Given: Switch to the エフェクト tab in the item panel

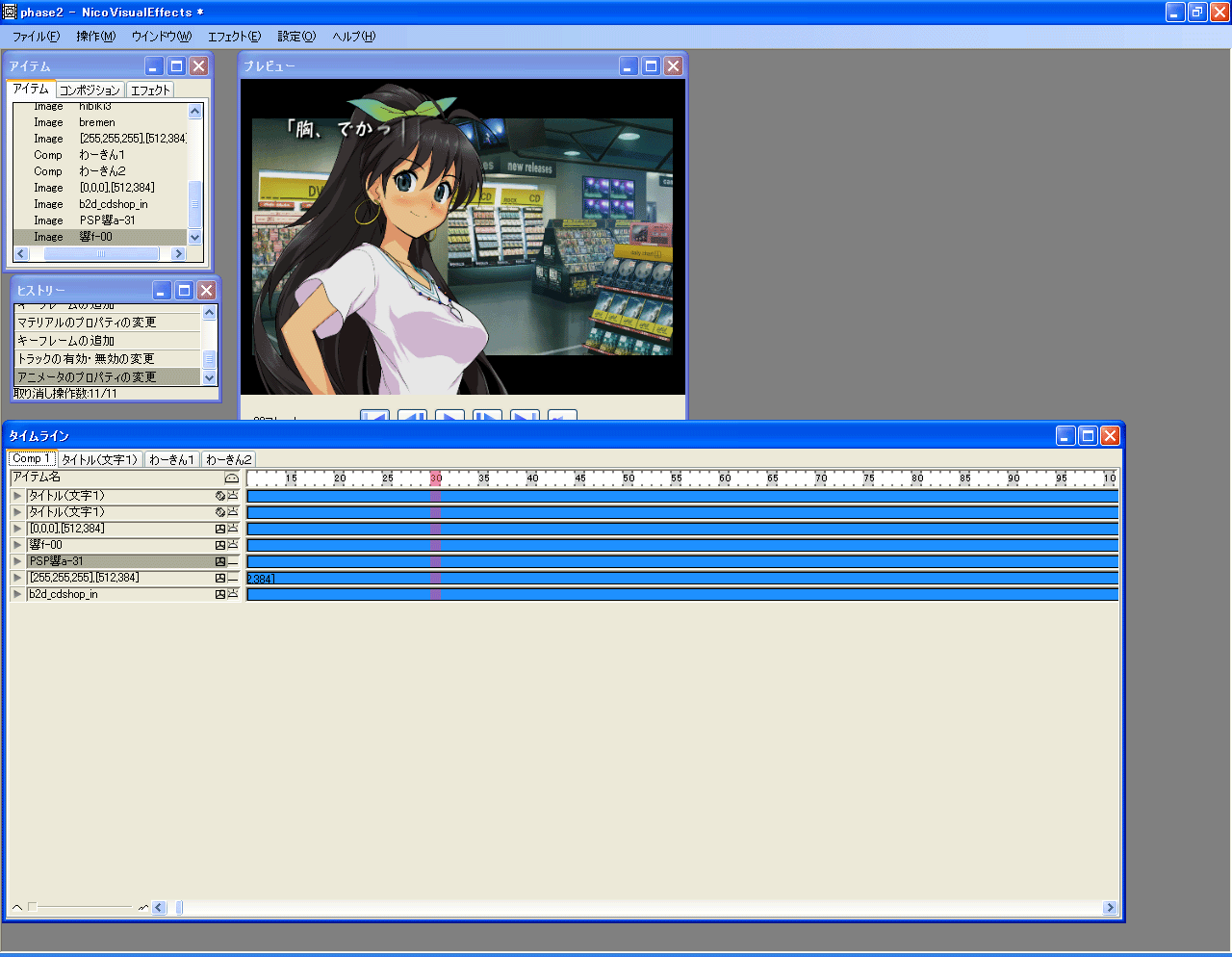Looking at the screenshot, I should coord(150,90).
